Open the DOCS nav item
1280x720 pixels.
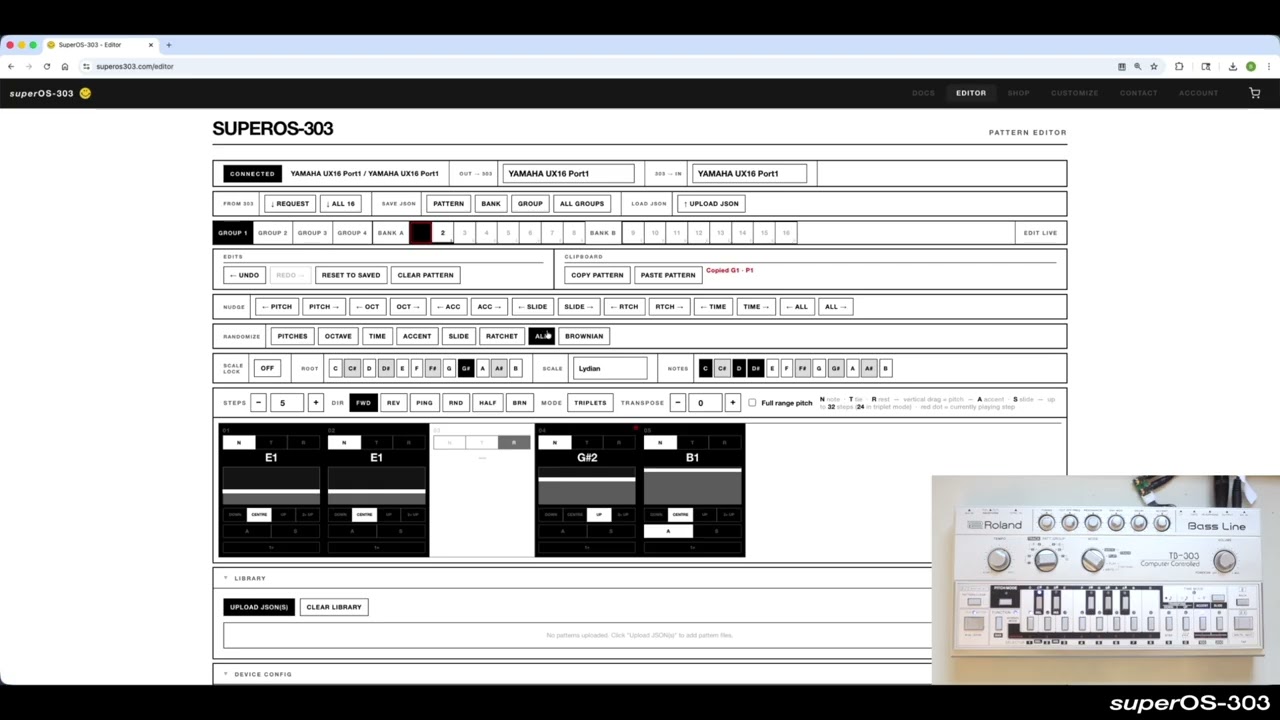coord(923,93)
